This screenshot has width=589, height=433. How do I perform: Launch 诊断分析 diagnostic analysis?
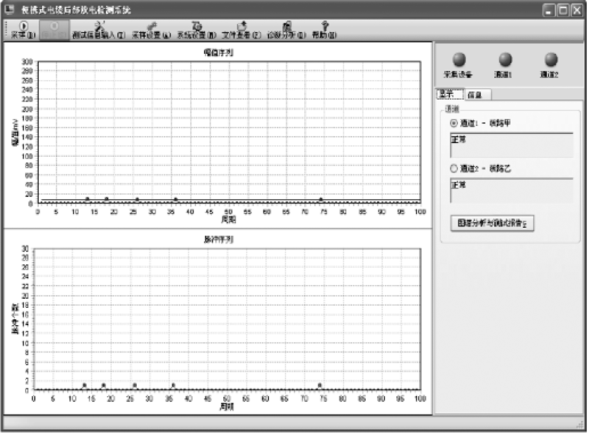(287, 30)
